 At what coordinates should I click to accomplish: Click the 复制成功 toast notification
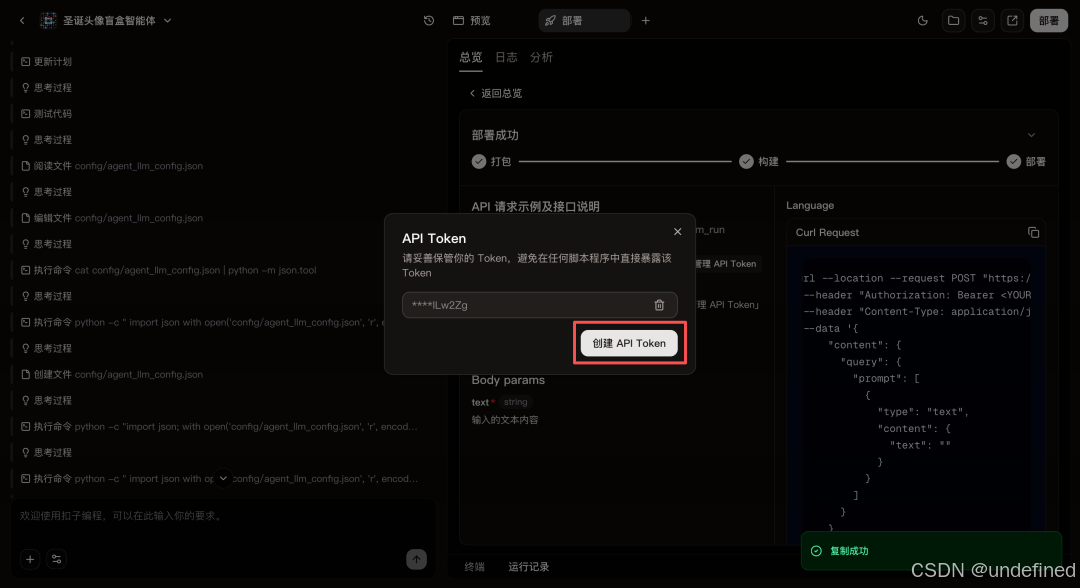coord(931,551)
